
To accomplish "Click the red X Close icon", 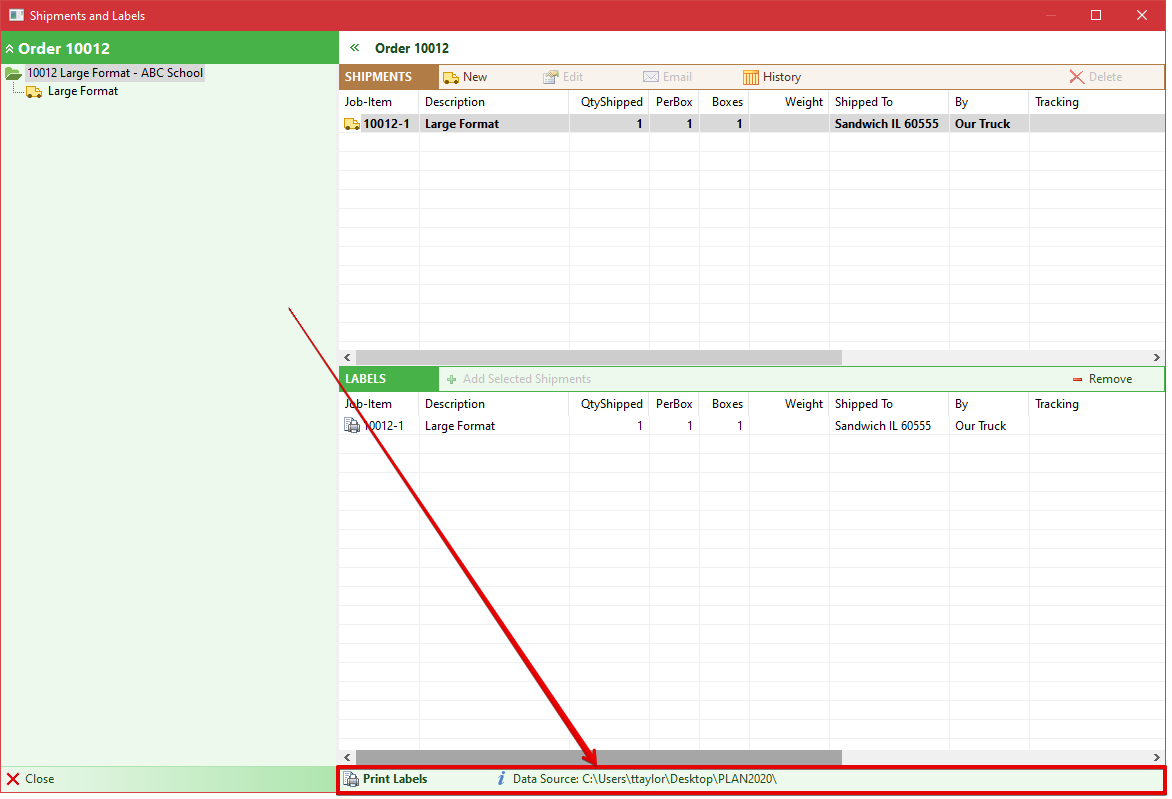I will point(11,778).
